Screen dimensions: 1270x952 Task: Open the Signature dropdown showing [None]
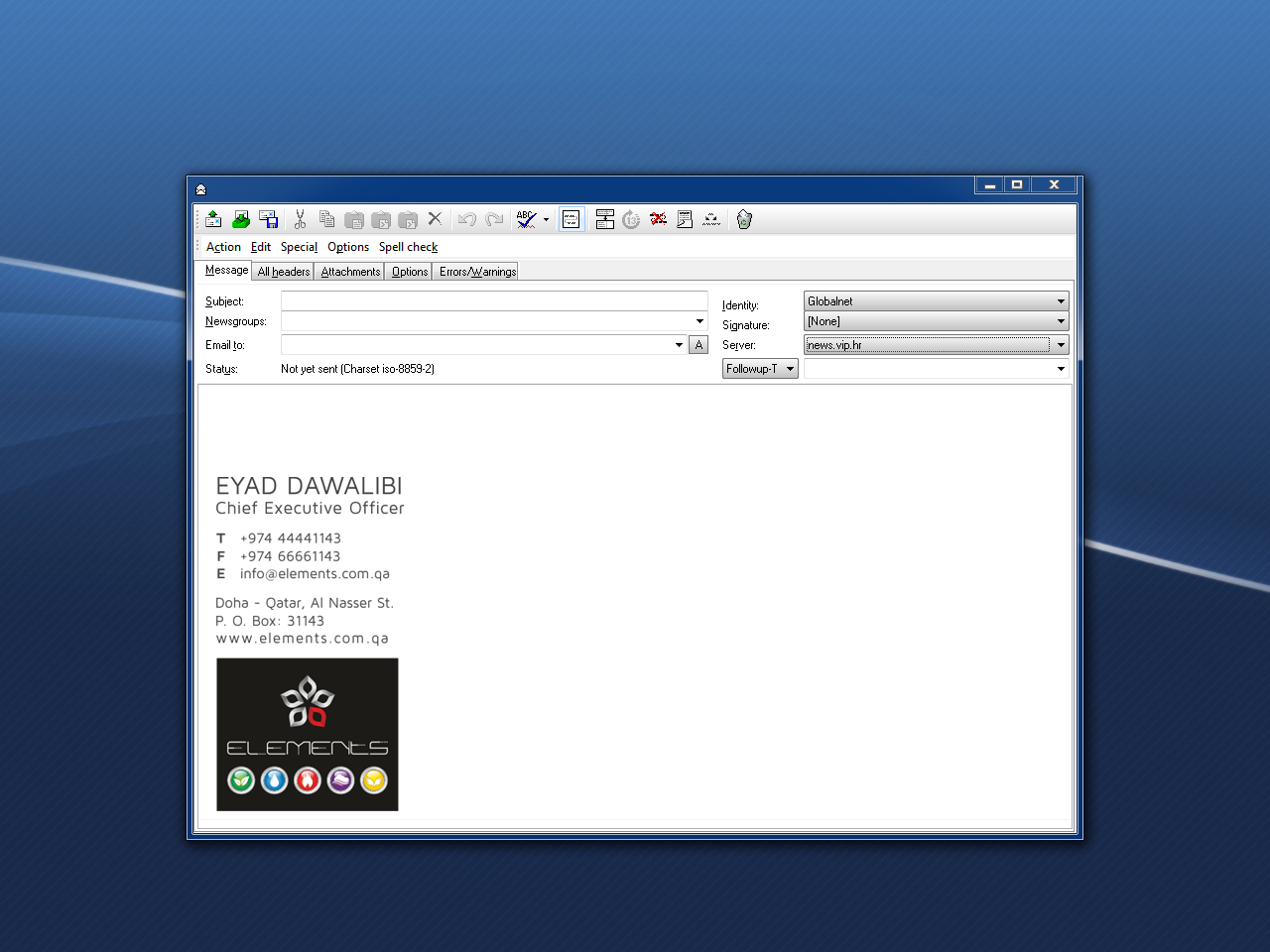pos(936,321)
